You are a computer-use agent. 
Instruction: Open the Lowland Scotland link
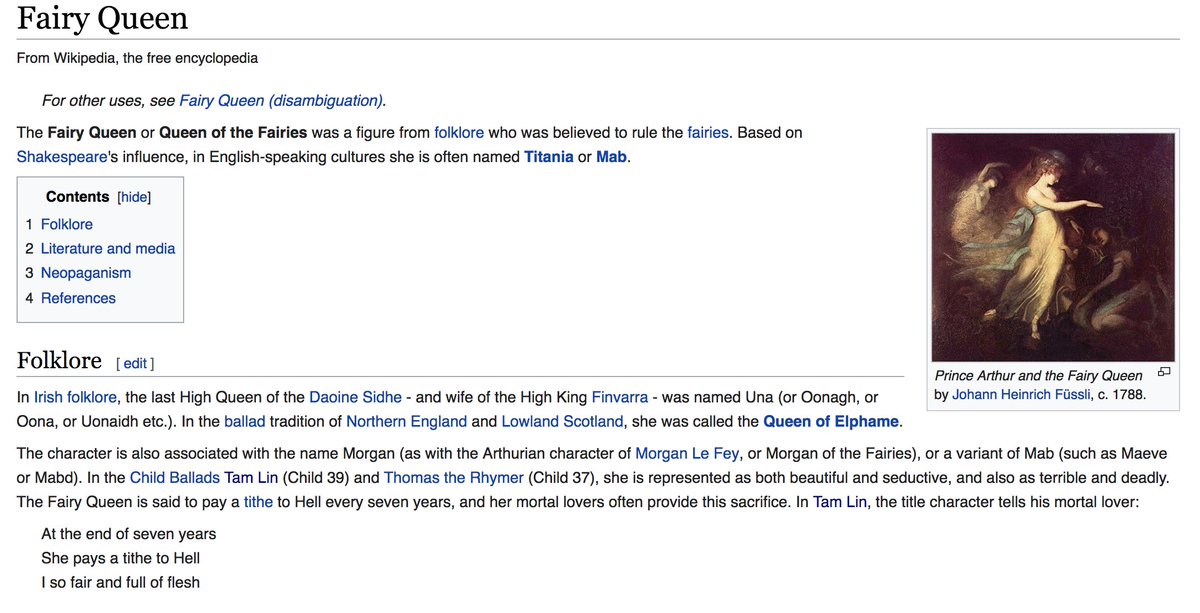click(562, 421)
